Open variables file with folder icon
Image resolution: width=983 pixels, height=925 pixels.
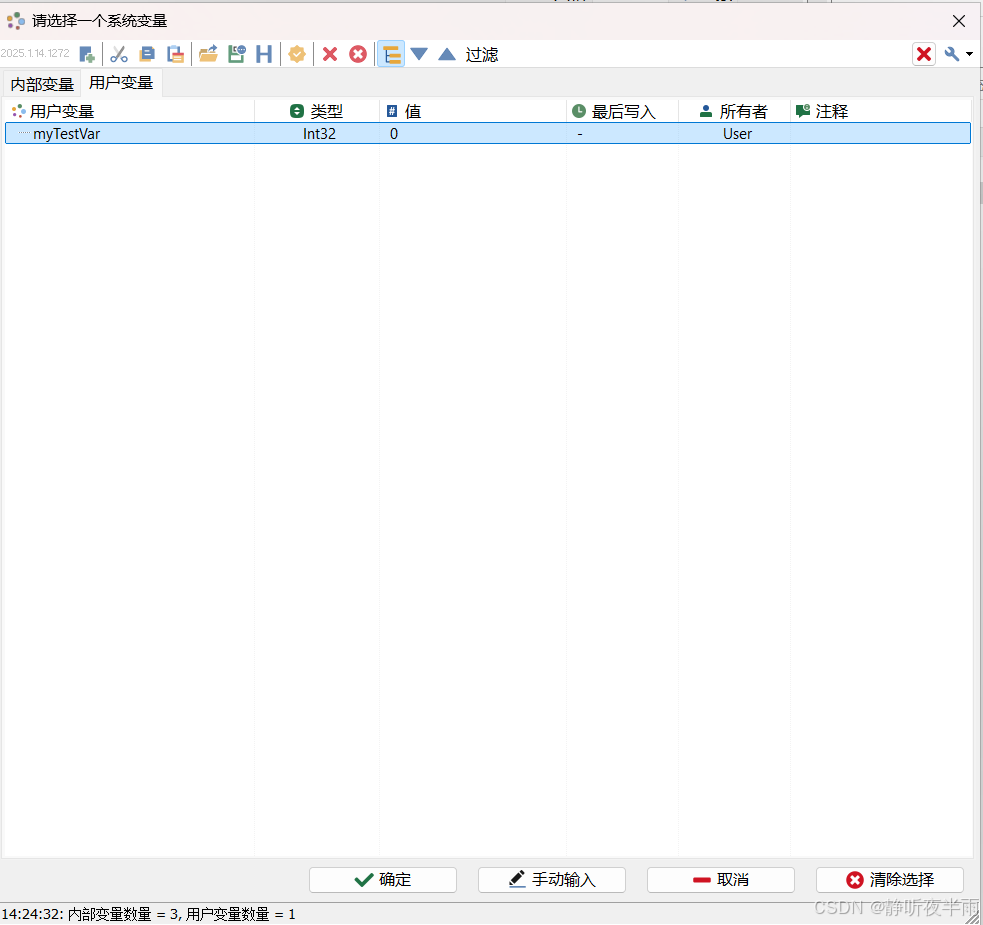click(x=208, y=55)
